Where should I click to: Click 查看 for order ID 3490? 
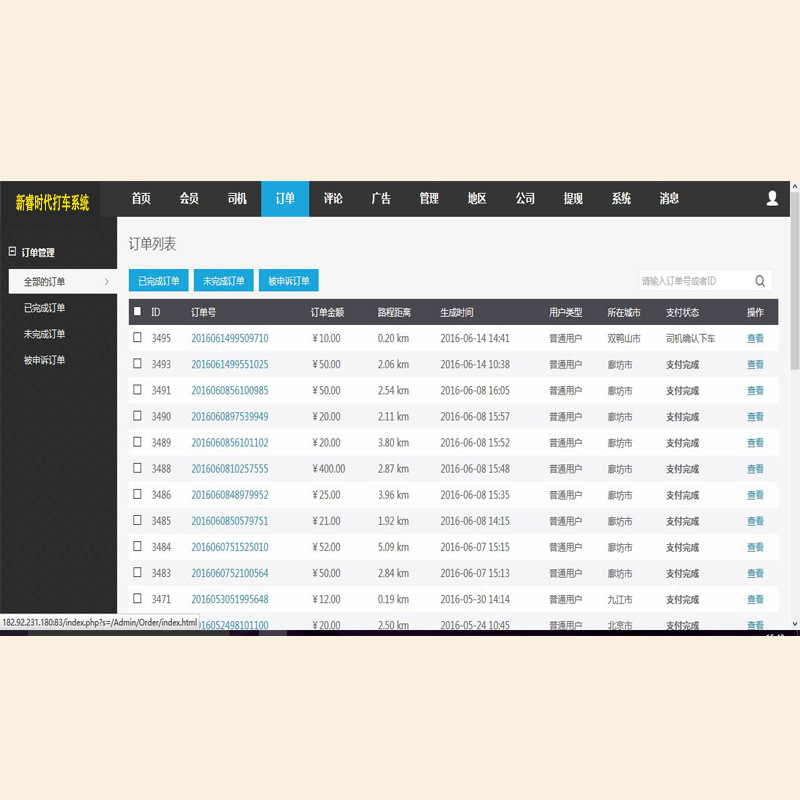pos(755,416)
